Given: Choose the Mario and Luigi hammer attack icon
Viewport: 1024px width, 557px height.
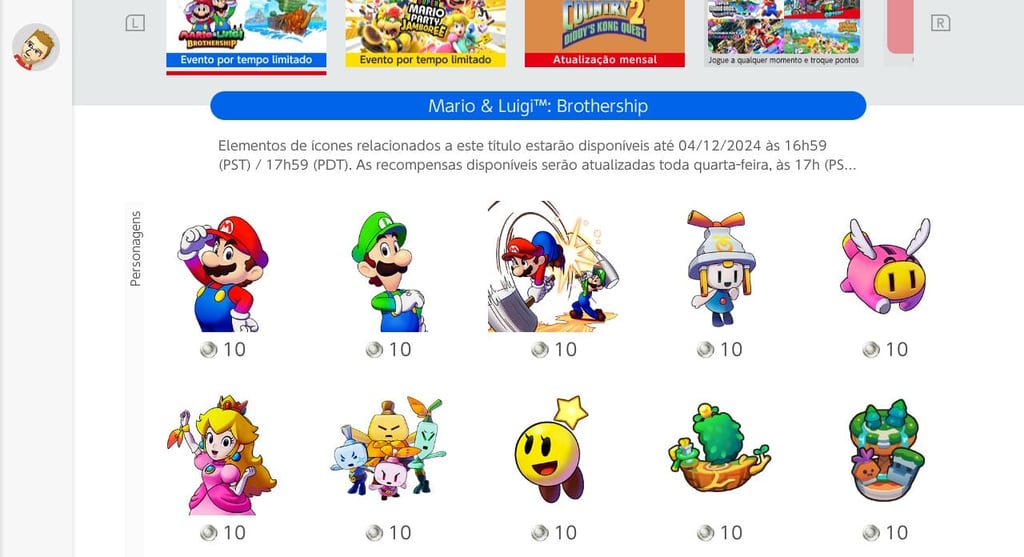Looking at the screenshot, I should click(554, 266).
